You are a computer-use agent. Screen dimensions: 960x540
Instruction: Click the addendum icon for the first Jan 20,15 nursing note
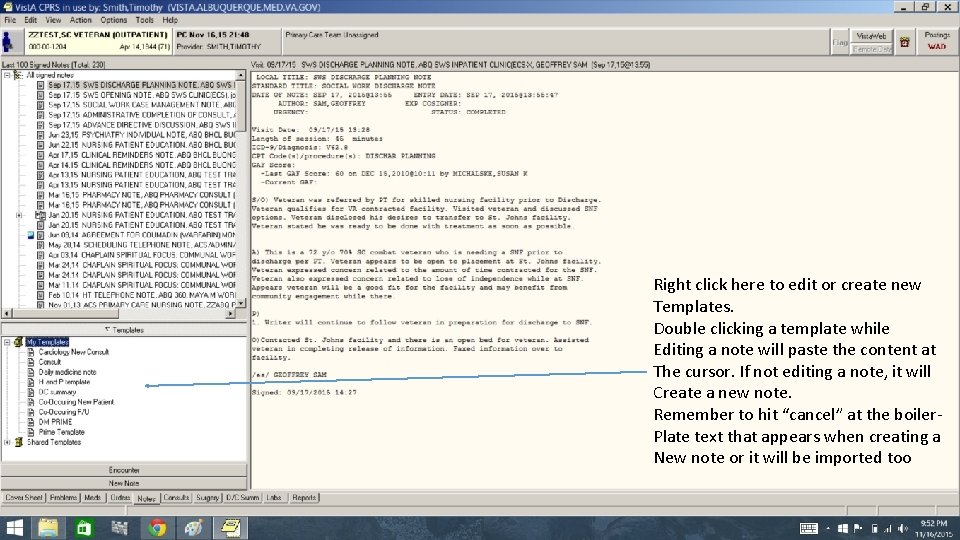click(40, 215)
